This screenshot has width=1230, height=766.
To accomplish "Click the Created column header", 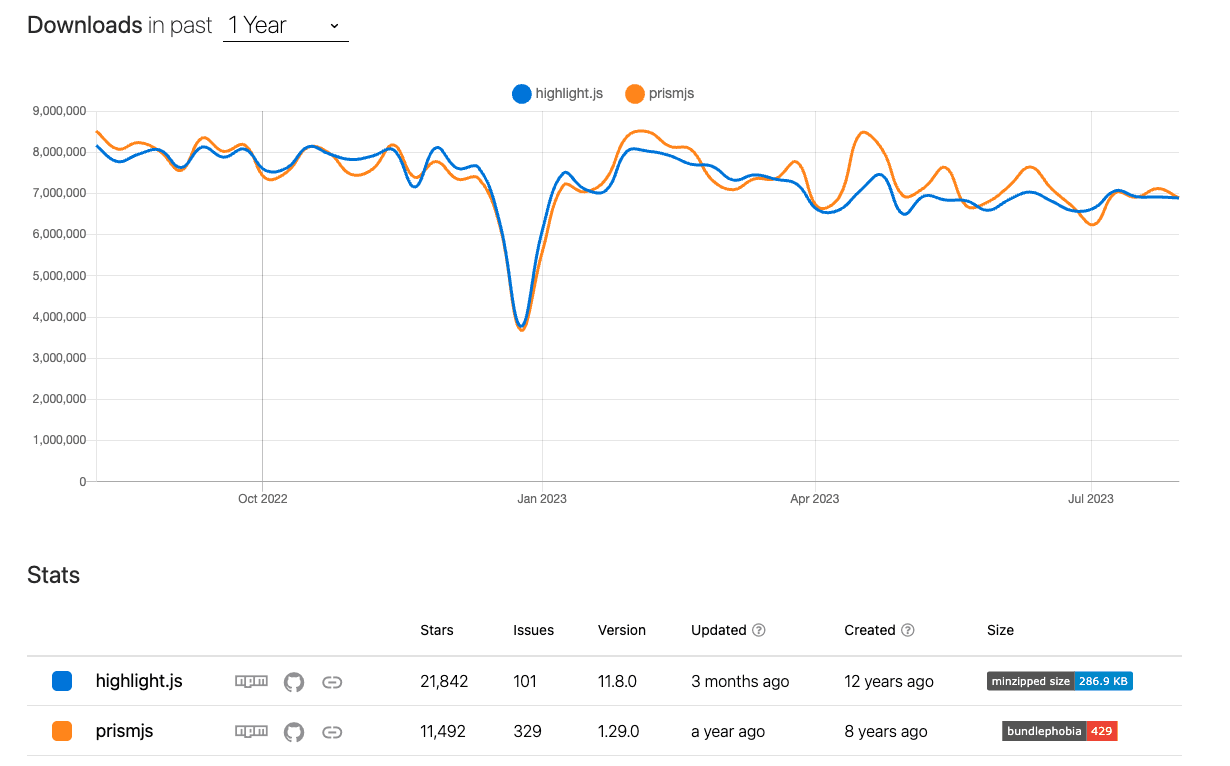I will click(870, 630).
